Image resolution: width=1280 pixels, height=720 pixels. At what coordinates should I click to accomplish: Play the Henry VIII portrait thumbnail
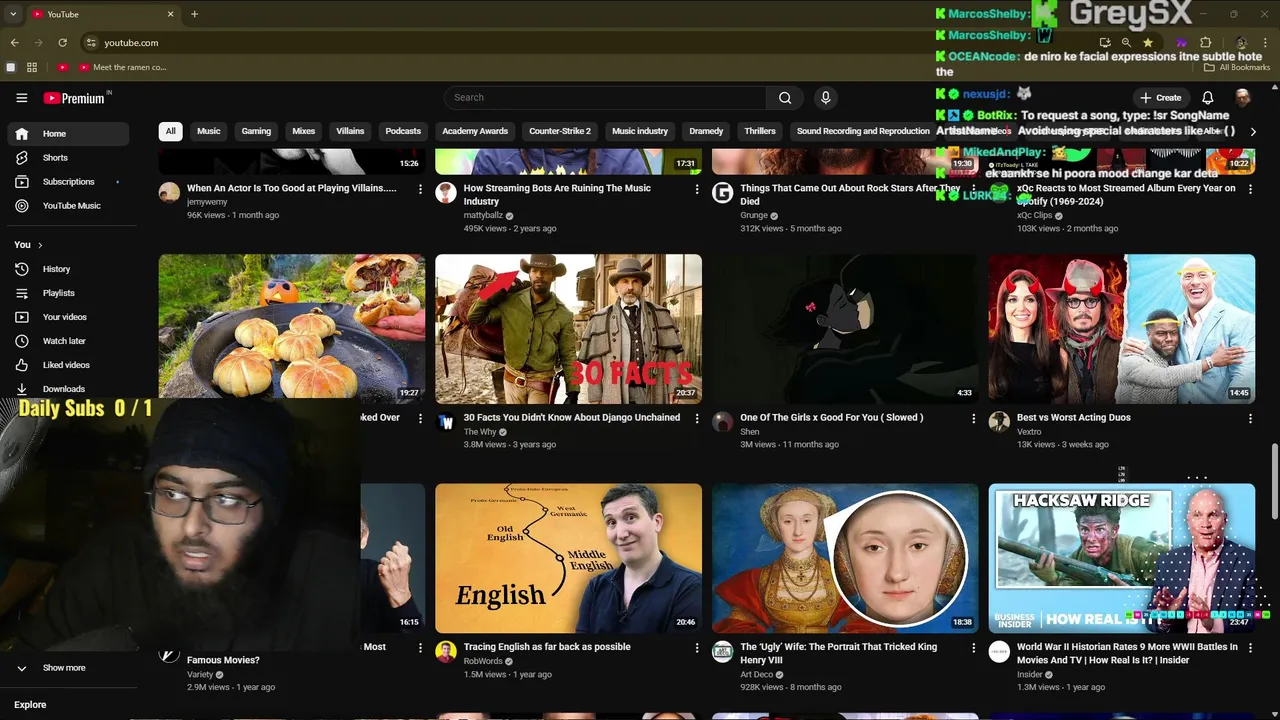[845, 558]
